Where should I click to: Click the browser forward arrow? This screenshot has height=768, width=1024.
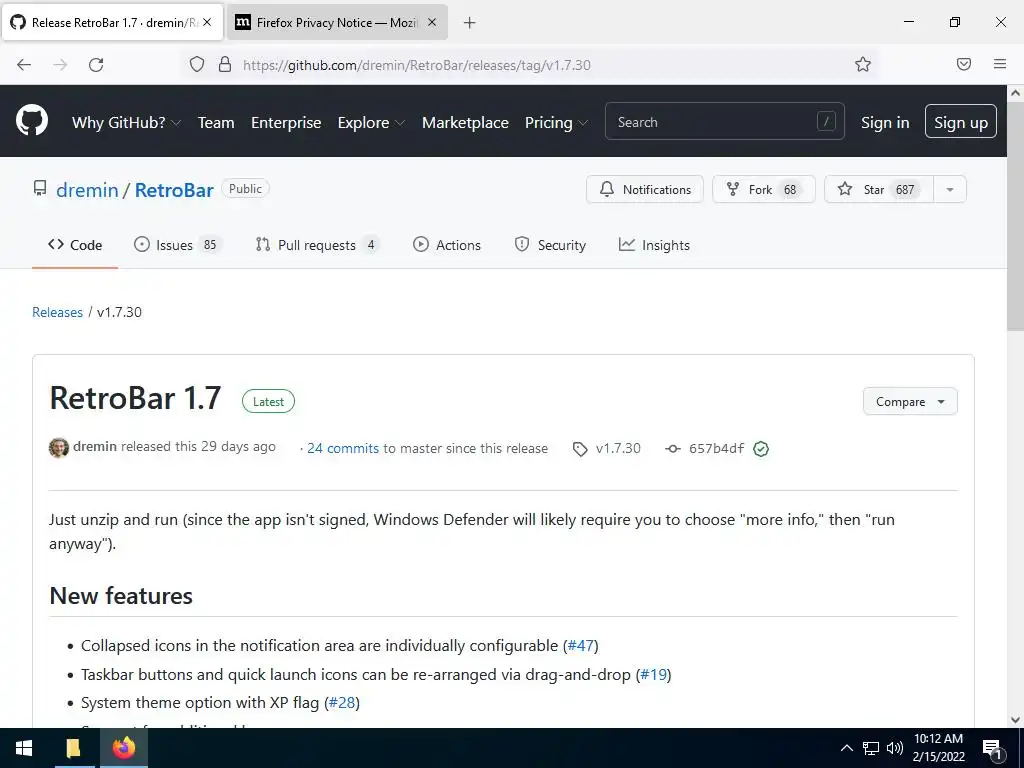60,65
